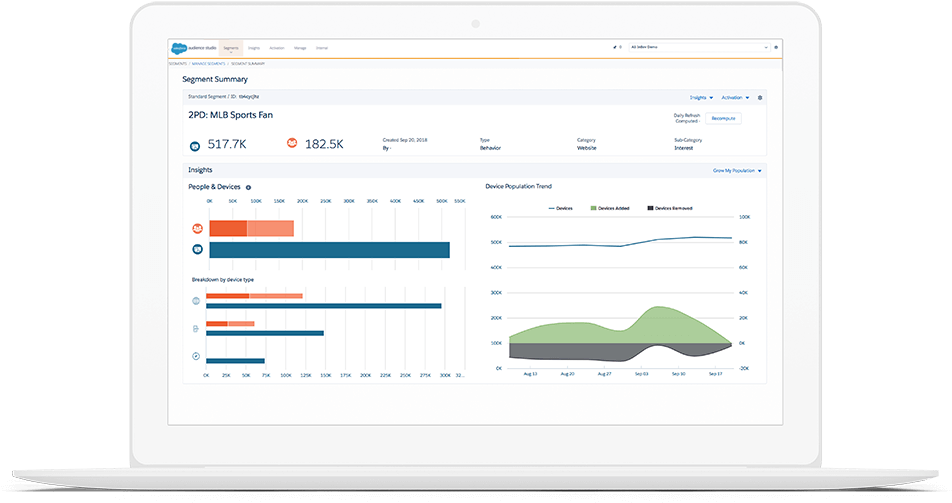
Task: Open the Grow My Population dropdown
Action: pyautogui.click(x=737, y=171)
